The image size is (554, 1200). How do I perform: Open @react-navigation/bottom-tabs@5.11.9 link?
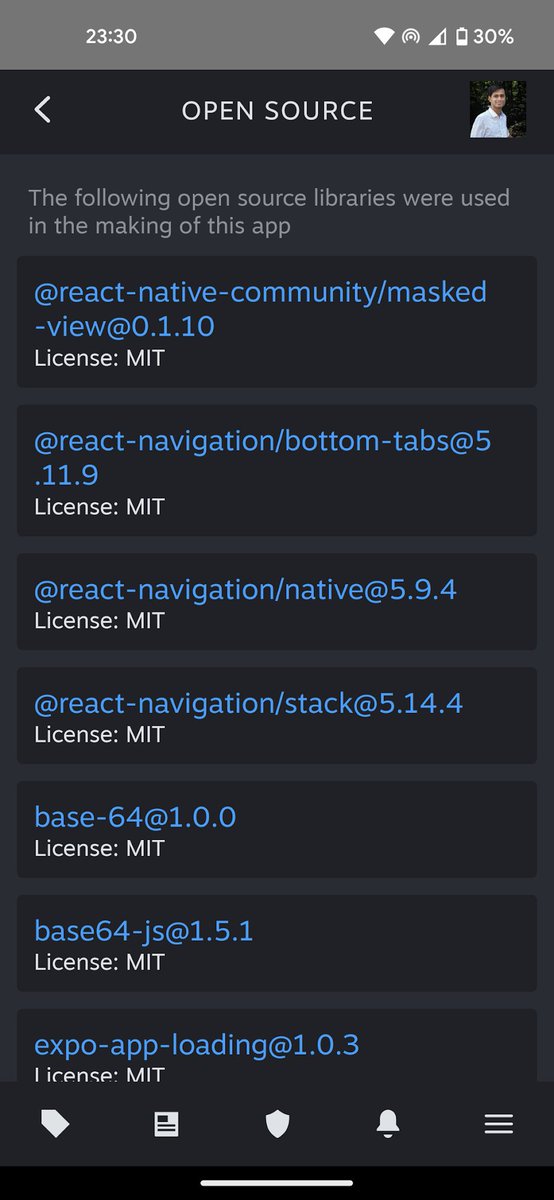[263, 457]
